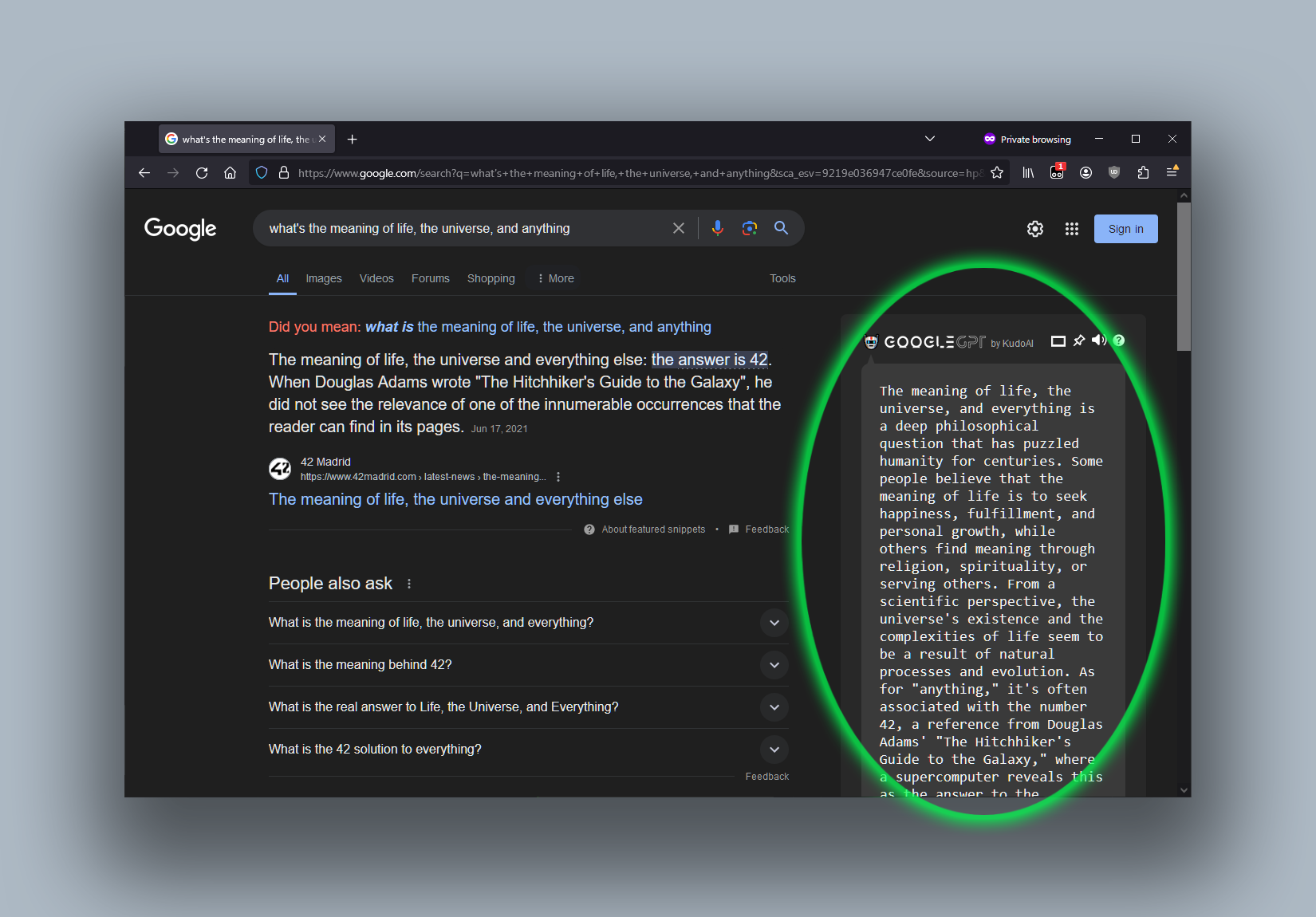This screenshot has width=1316, height=917.
Task: Open the search Tools options
Action: (x=782, y=278)
